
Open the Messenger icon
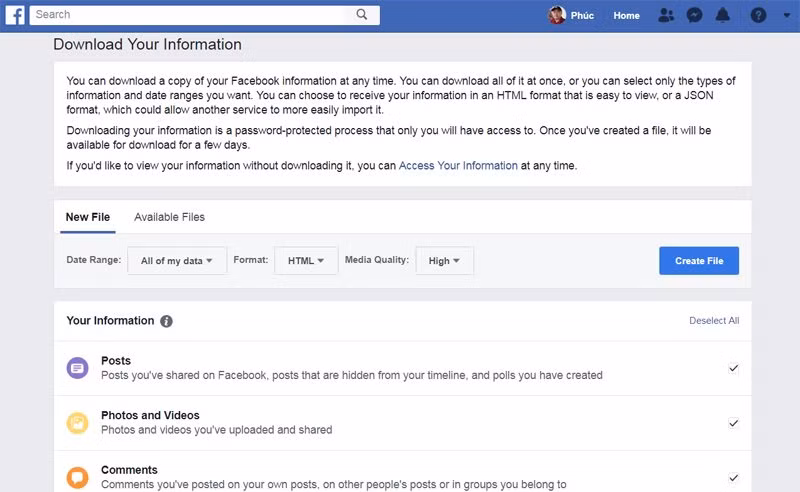tap(694, 15)
